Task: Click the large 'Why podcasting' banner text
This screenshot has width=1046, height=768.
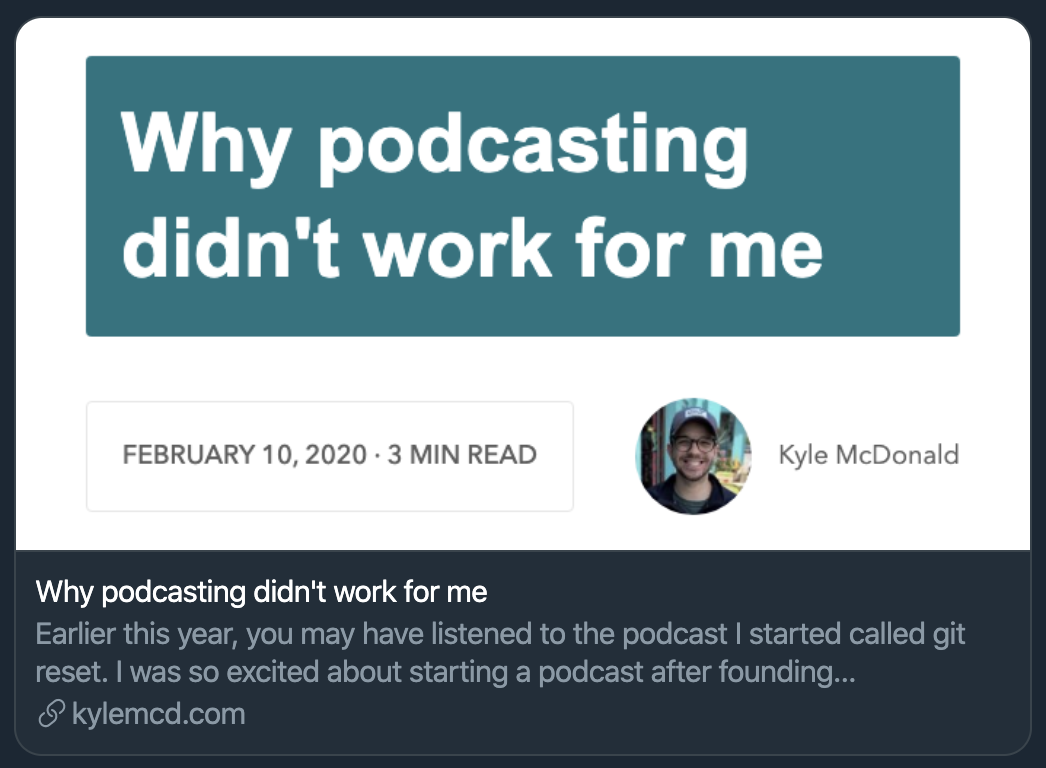Action: click(x=435, y=146)
